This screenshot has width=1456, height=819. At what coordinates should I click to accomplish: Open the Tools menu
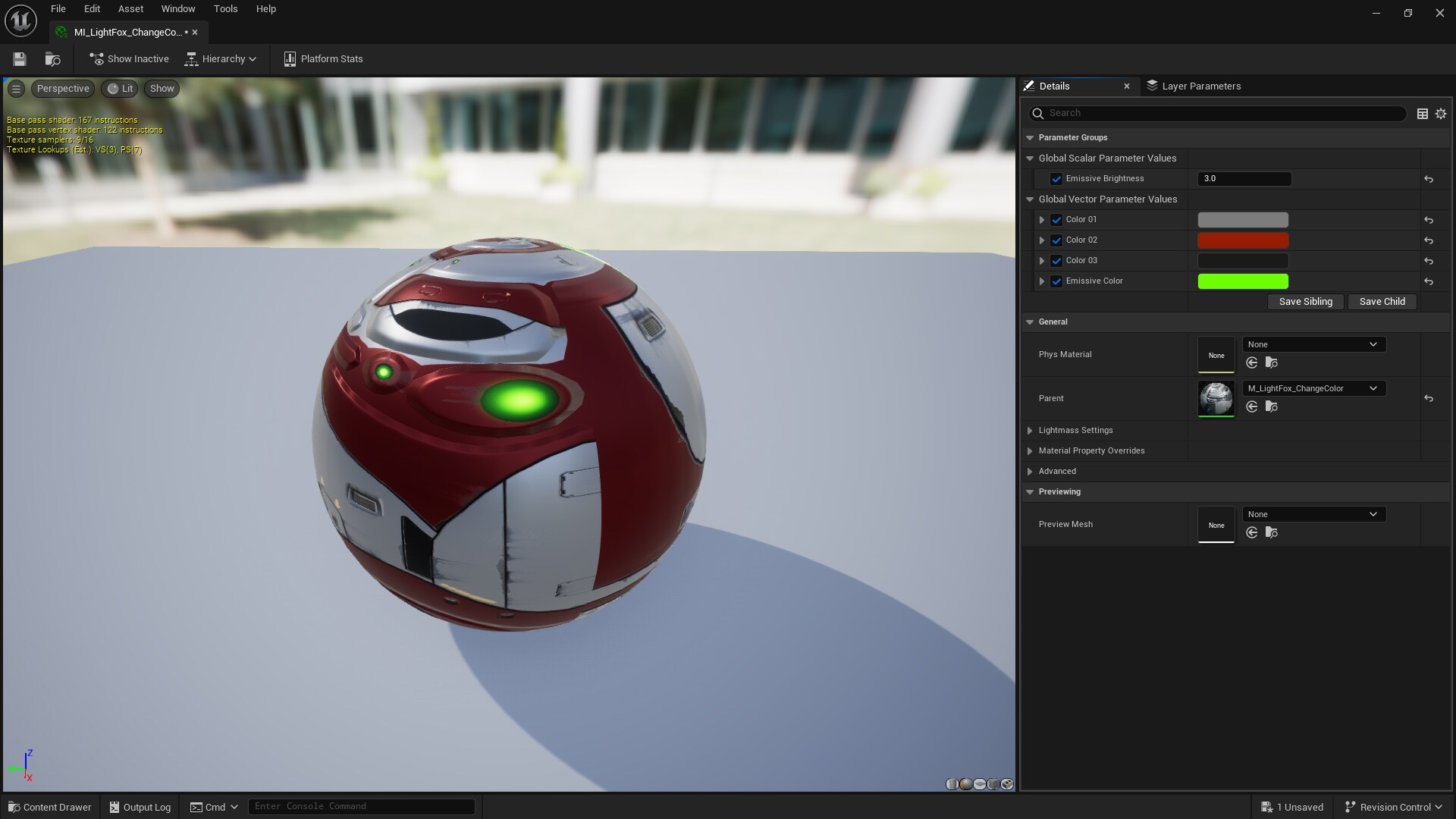[x=224, y=8]
